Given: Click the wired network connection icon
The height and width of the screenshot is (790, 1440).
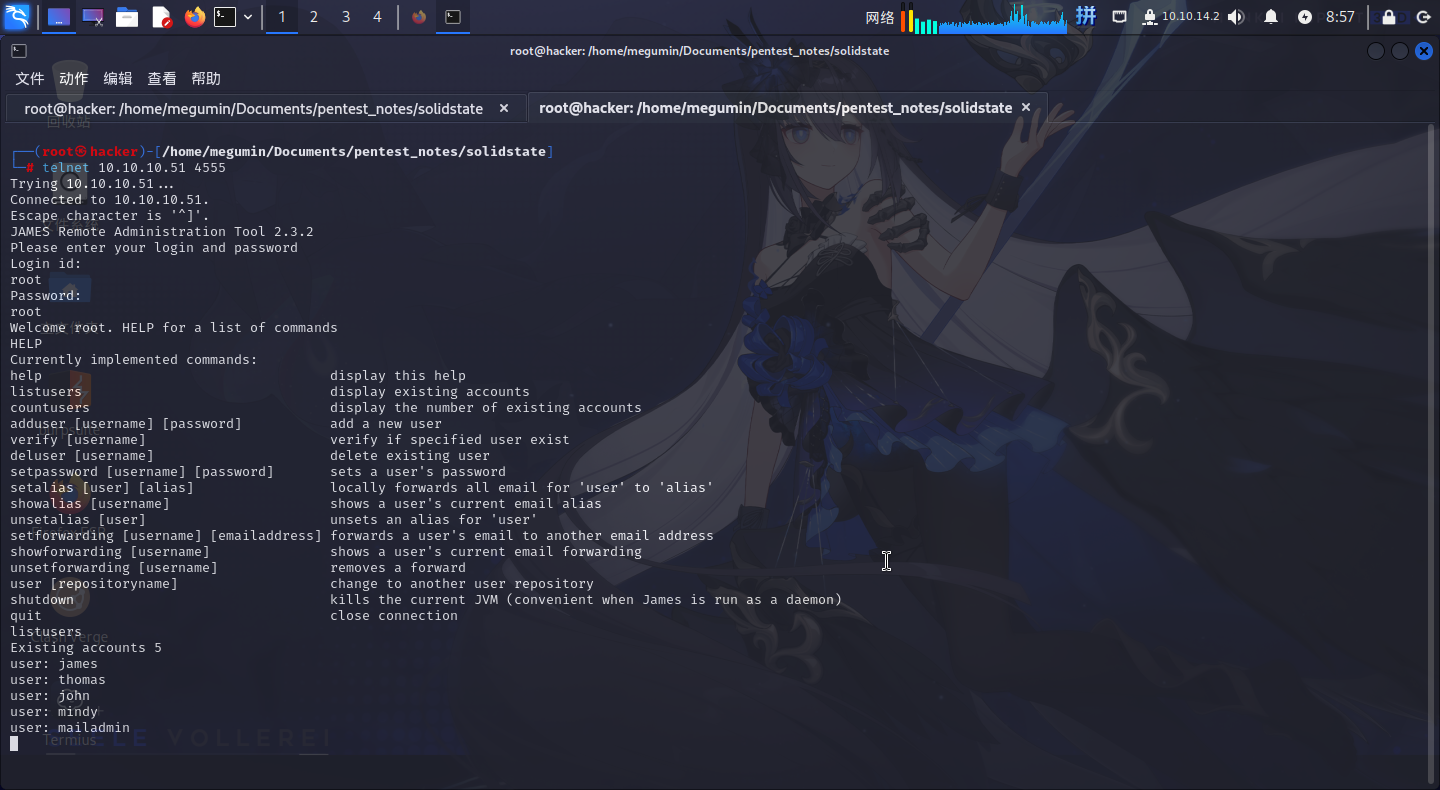Looking at the screenshot, I should [1119, 16].
